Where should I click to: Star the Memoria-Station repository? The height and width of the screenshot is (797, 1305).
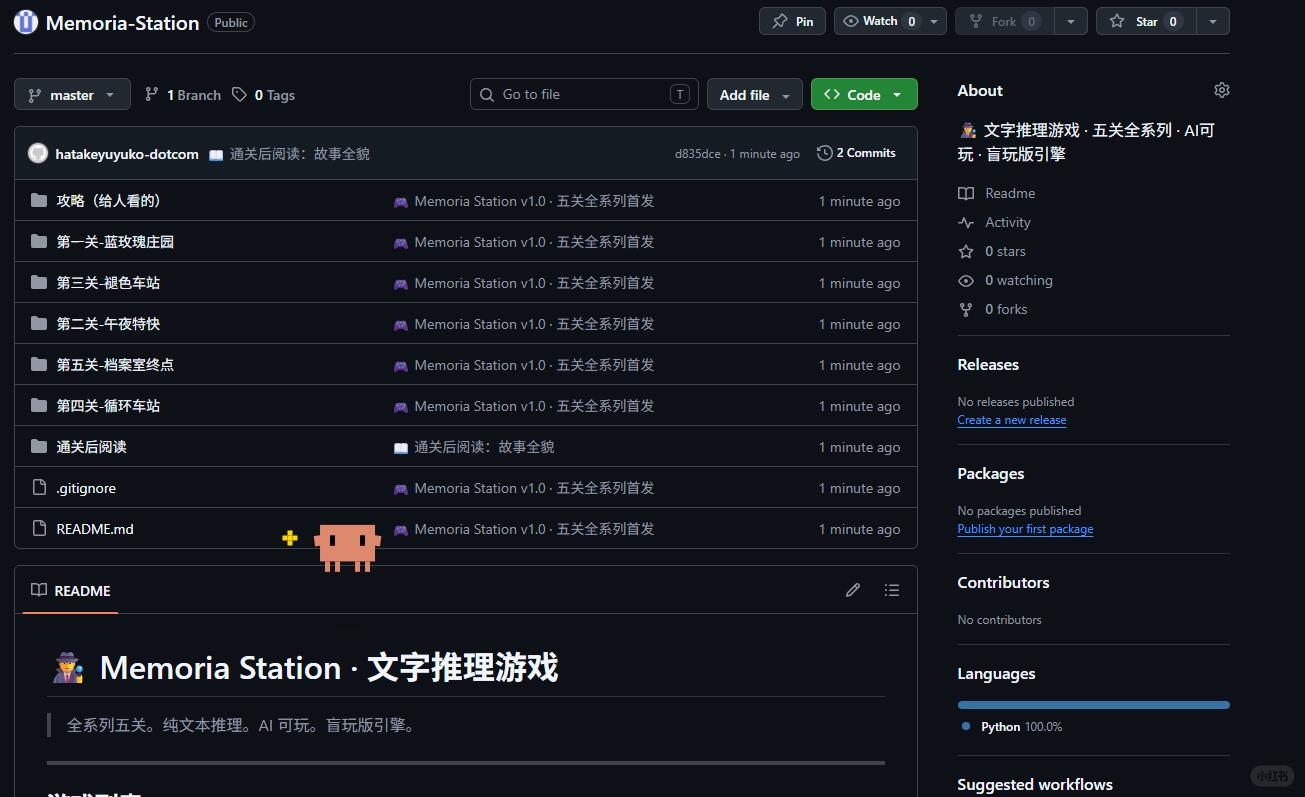tap(1146, 21)
